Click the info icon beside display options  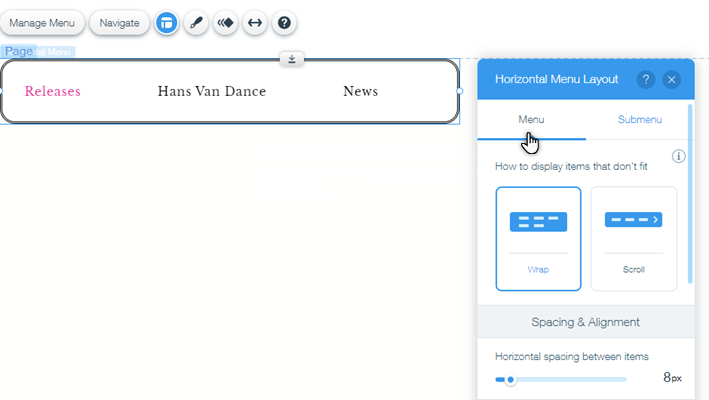[x=678, y=156]
